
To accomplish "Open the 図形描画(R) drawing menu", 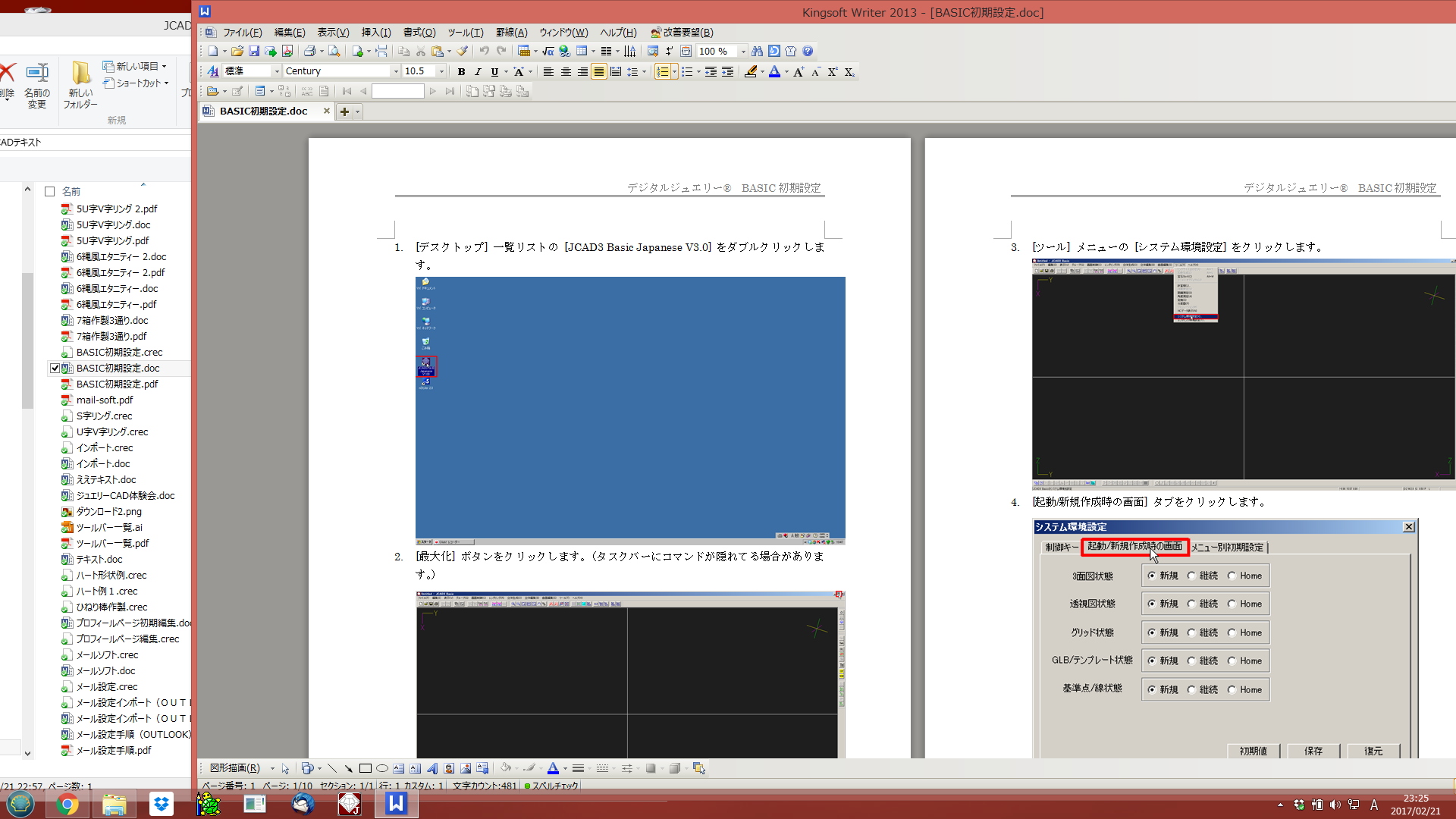I will [x=235, y=768].
